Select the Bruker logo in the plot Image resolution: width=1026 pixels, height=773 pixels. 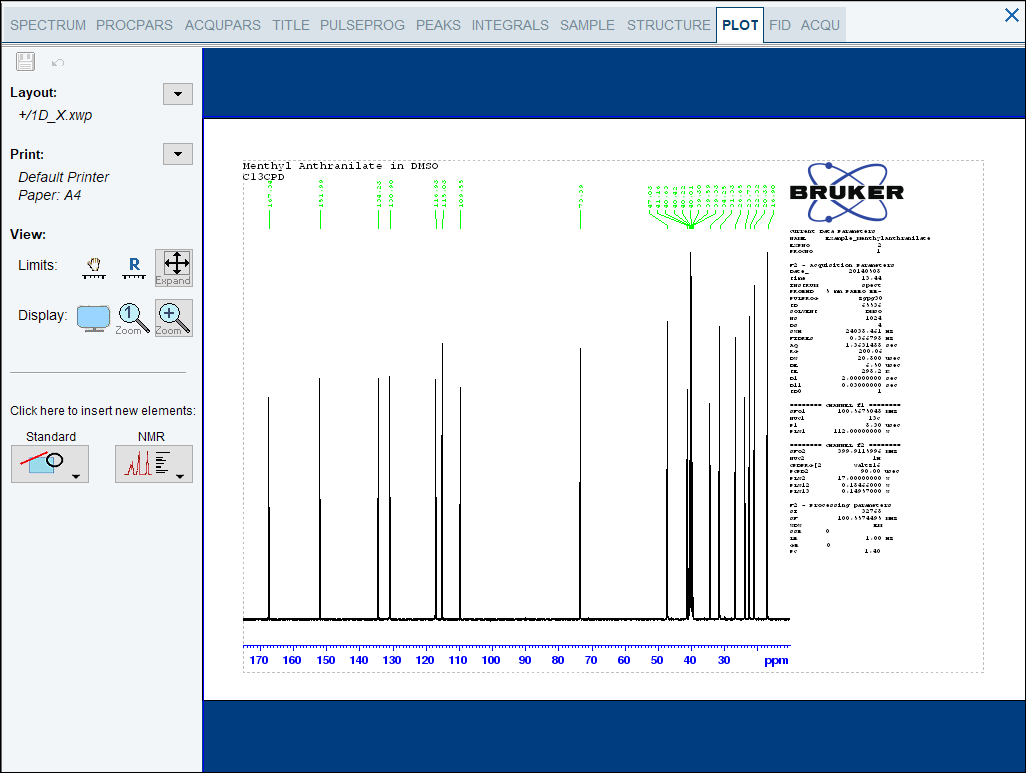[x=847, y=192]
